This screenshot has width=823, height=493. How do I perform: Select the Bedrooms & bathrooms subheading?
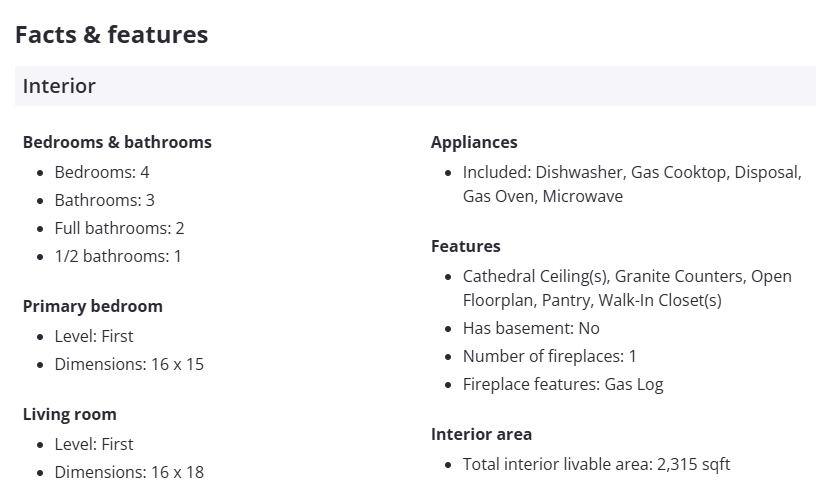[x=117, y=142]
